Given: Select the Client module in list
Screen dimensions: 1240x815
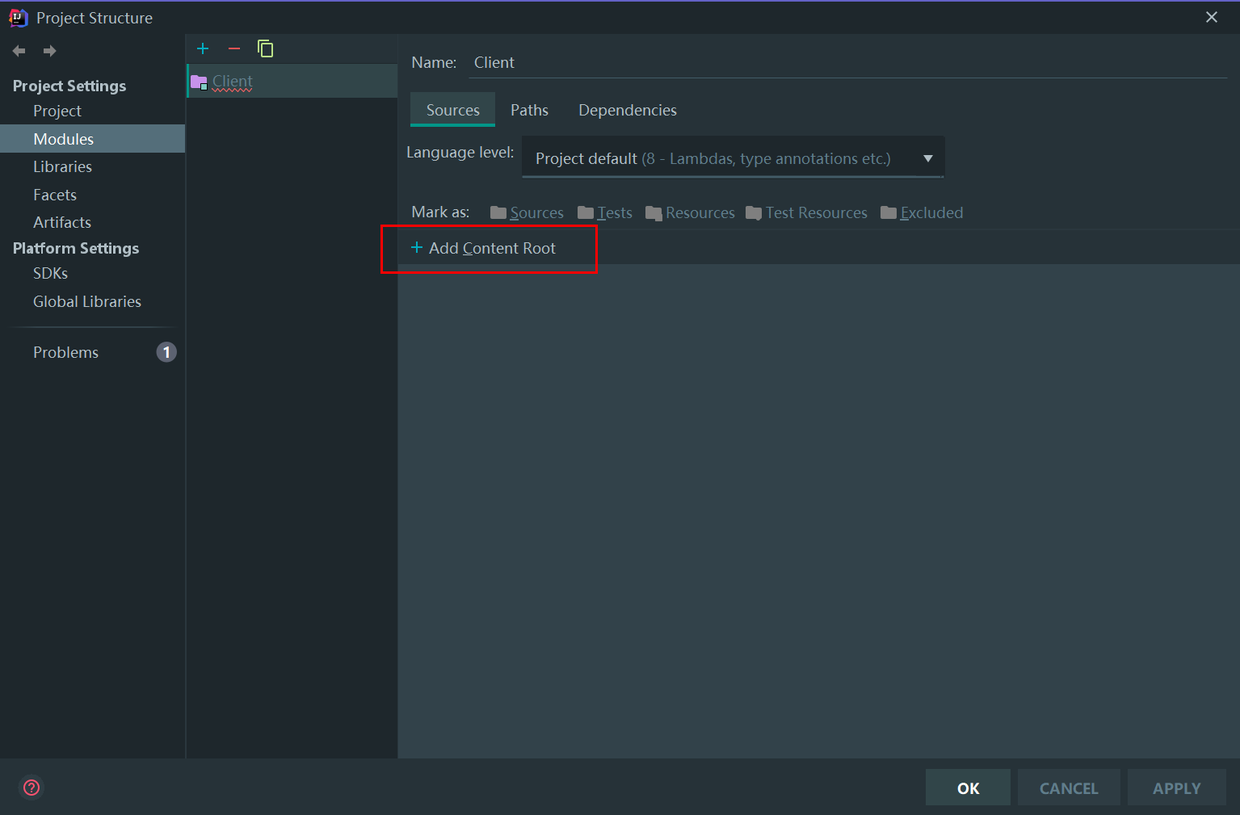Looking at the screenshot, I should point(292,82).
